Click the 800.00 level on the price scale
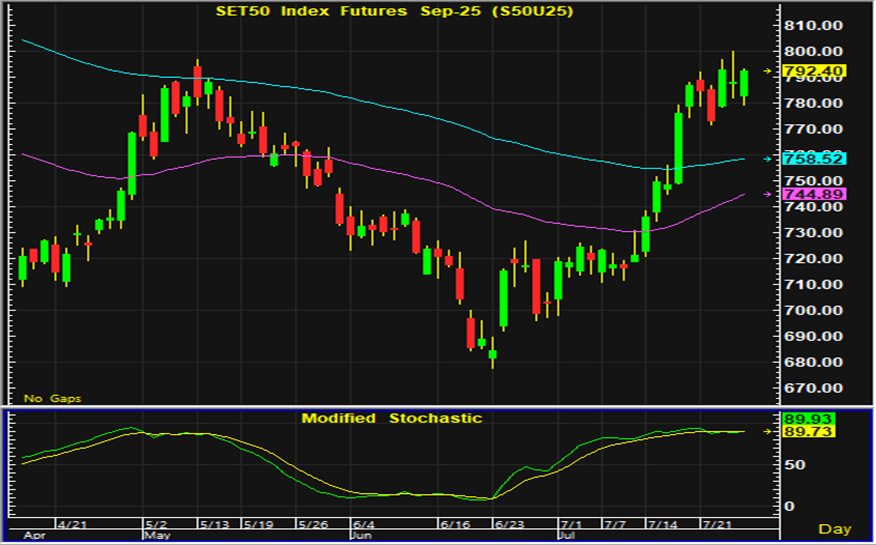 point(815,52)
